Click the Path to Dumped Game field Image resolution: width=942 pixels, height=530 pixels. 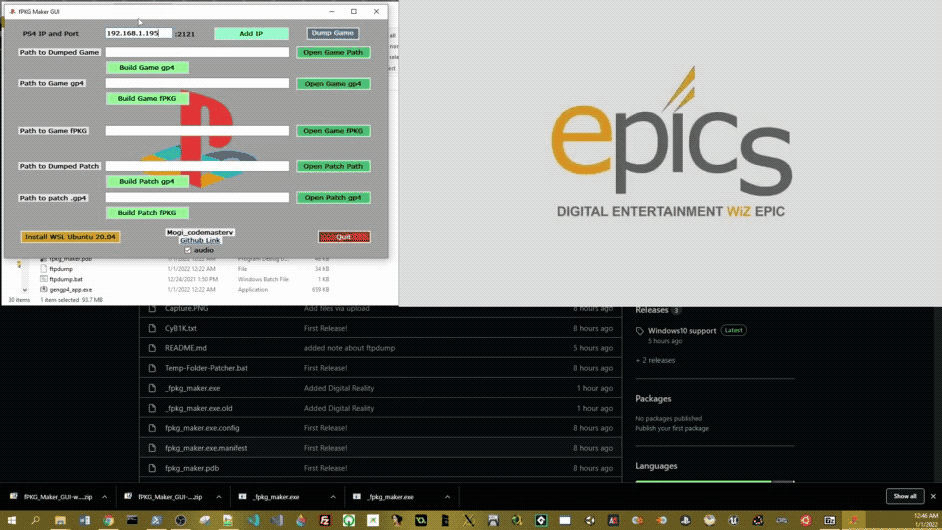point(197,52)
